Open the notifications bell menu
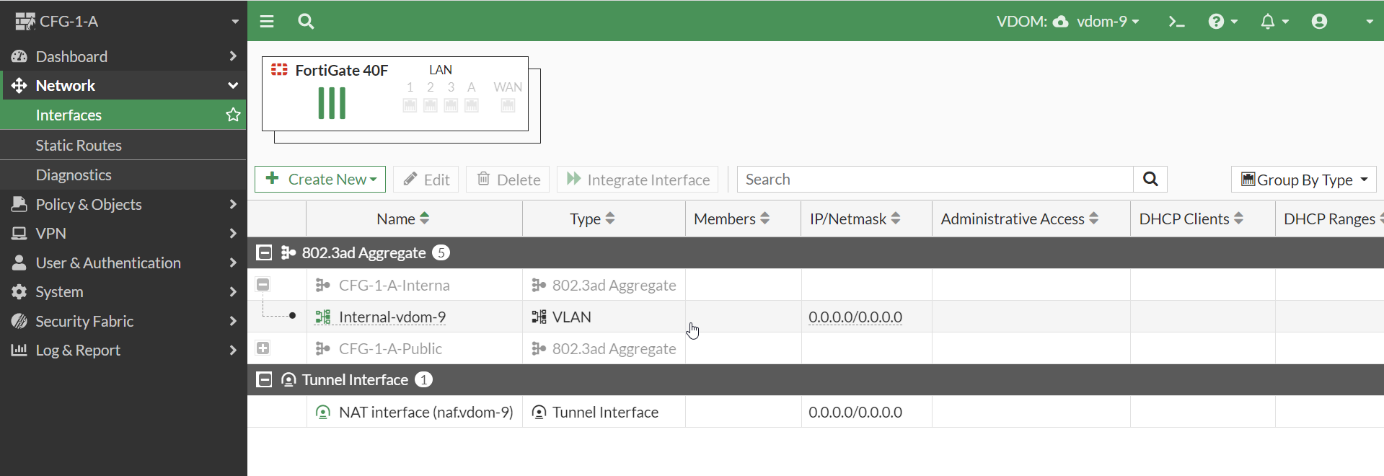1384x476 pixels. click(1273, 21)
